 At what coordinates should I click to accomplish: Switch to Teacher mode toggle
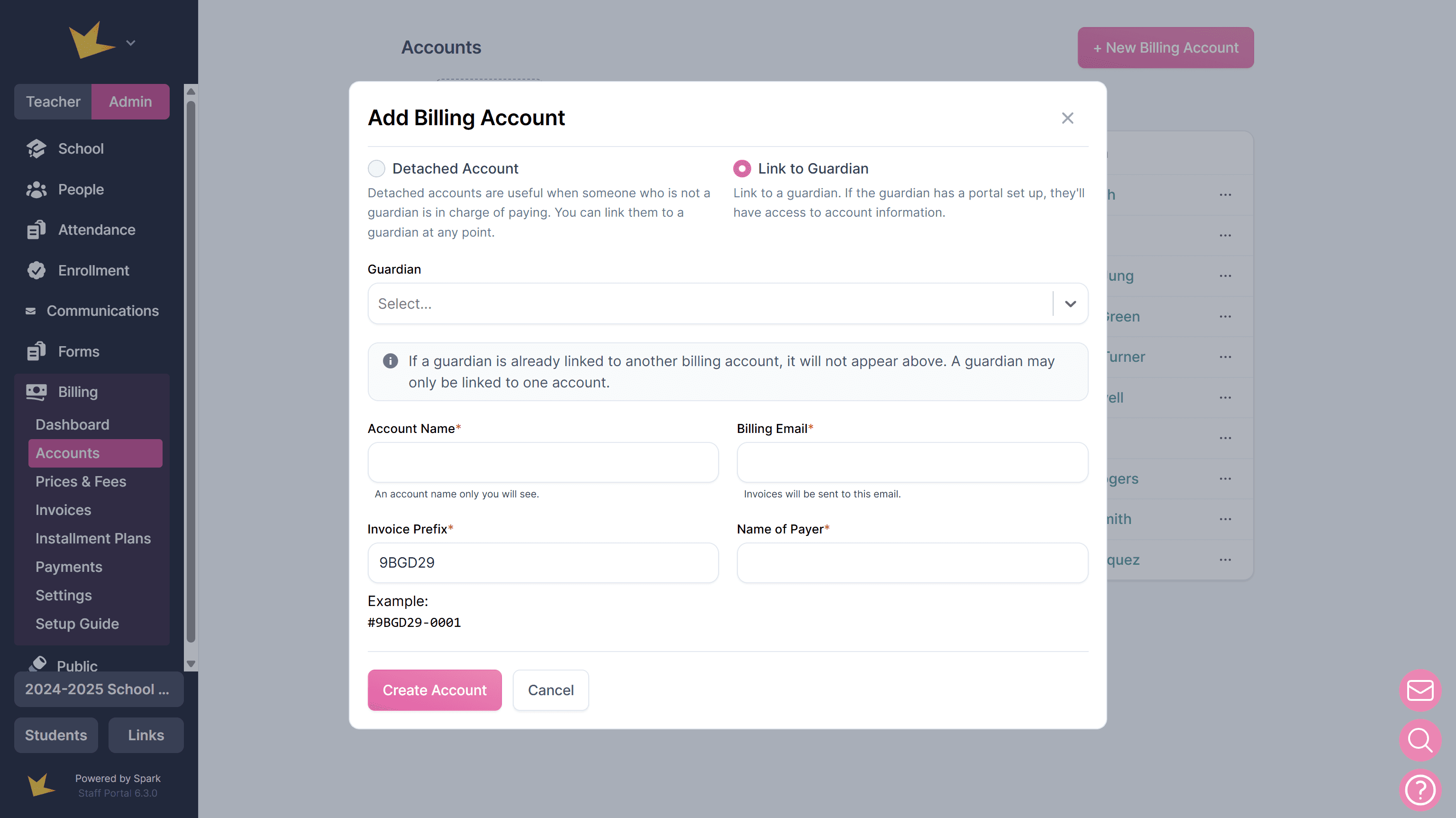point(53,102)
